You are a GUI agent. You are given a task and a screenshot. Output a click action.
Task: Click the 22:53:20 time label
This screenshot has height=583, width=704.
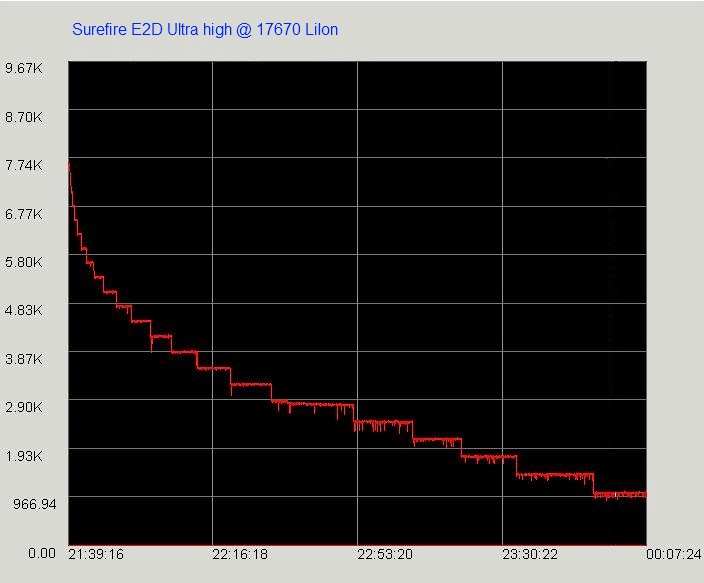click(x=385, y=554)
